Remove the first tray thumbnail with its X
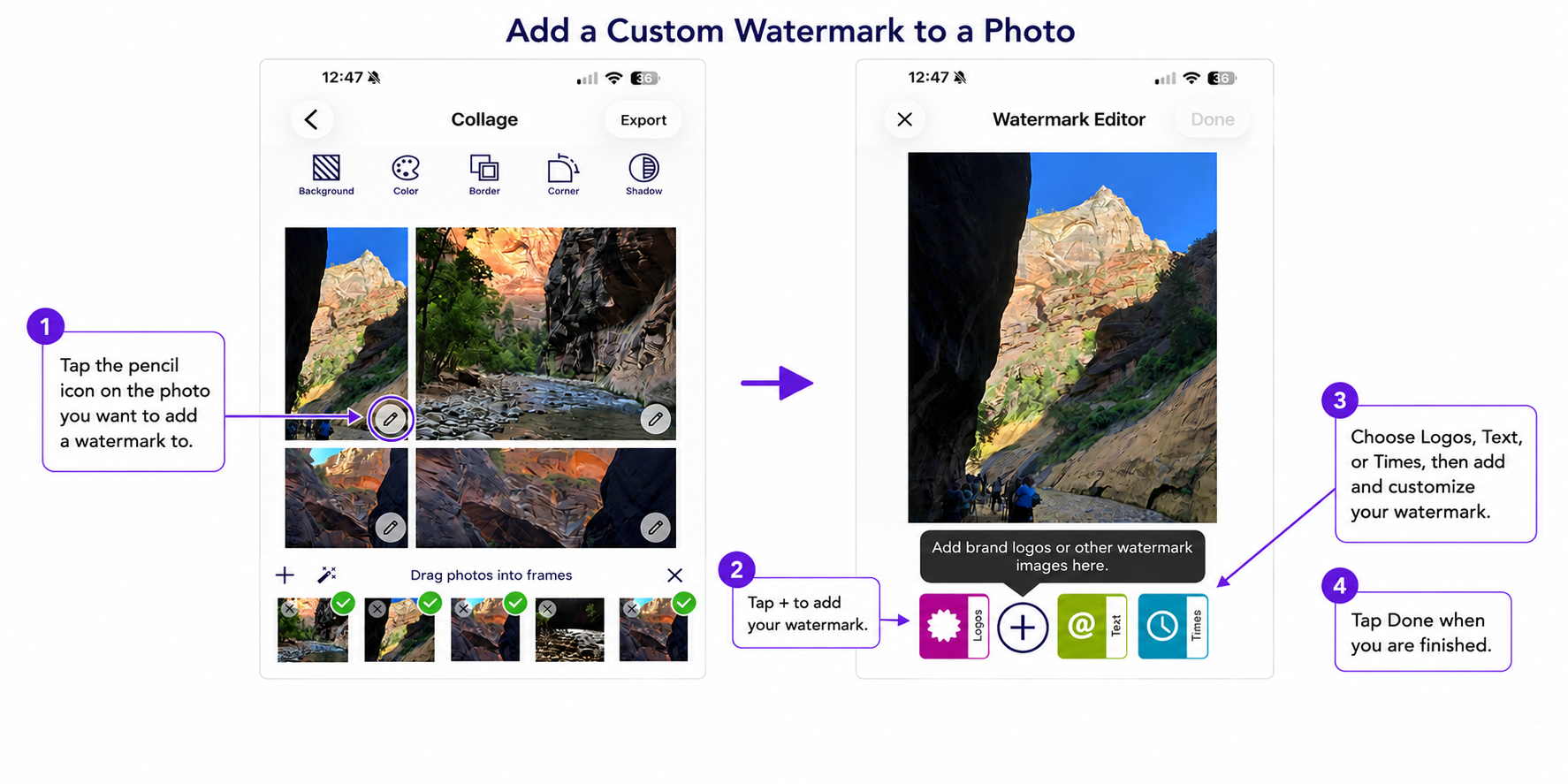Image resolution: width=1568 pixels, height=784 pixels. (289, 609)
